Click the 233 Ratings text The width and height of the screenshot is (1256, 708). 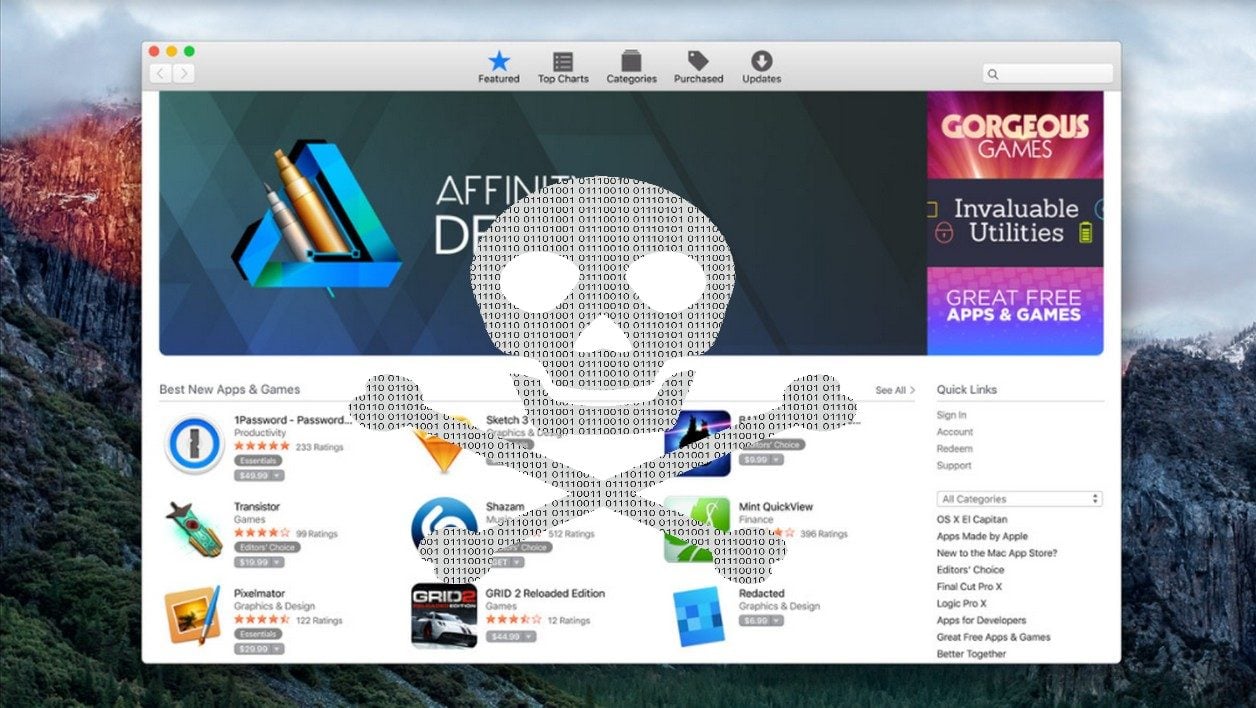point(319,447)
